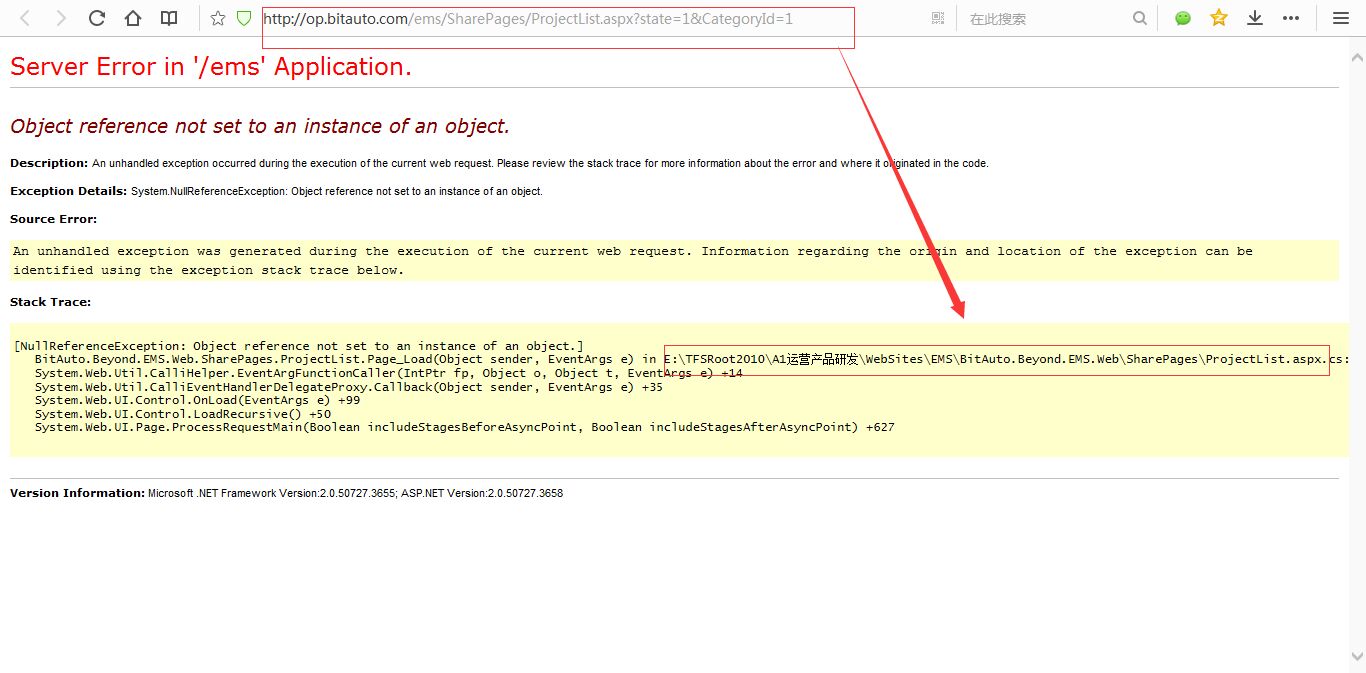Click the "ProjectList.Page_Load" stack trace line
Image resolution: width=1366 pixels, height=673 pixels.
pyautogui.click(x=692, y=359)
